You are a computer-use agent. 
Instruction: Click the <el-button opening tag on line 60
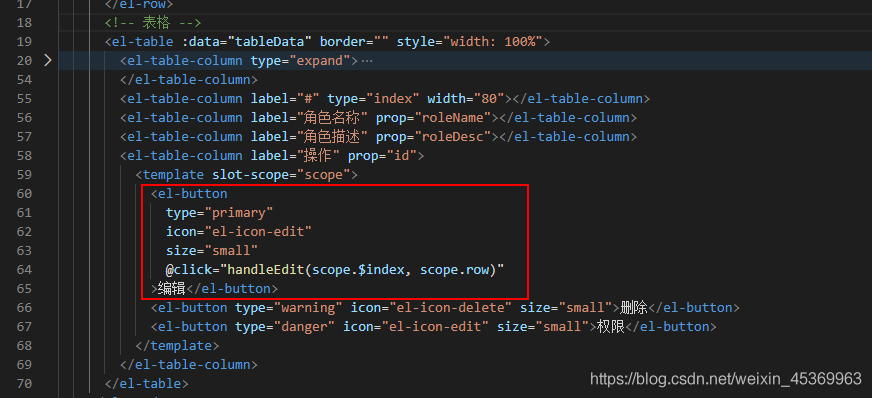[x=189, y=193]
